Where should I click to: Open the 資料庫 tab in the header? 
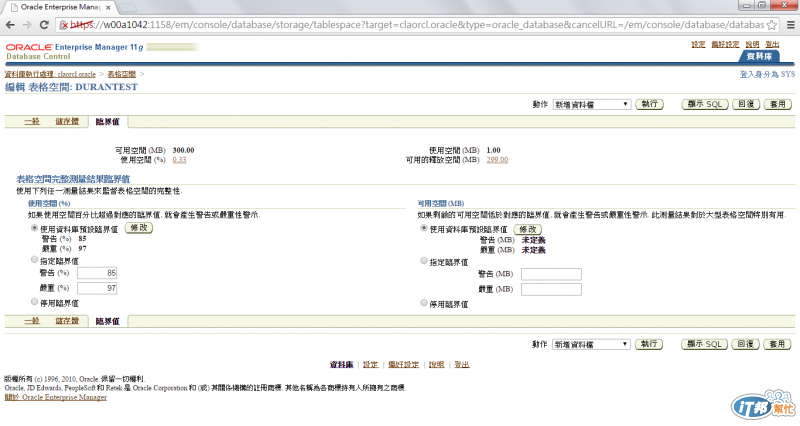(x=760, y=56)
